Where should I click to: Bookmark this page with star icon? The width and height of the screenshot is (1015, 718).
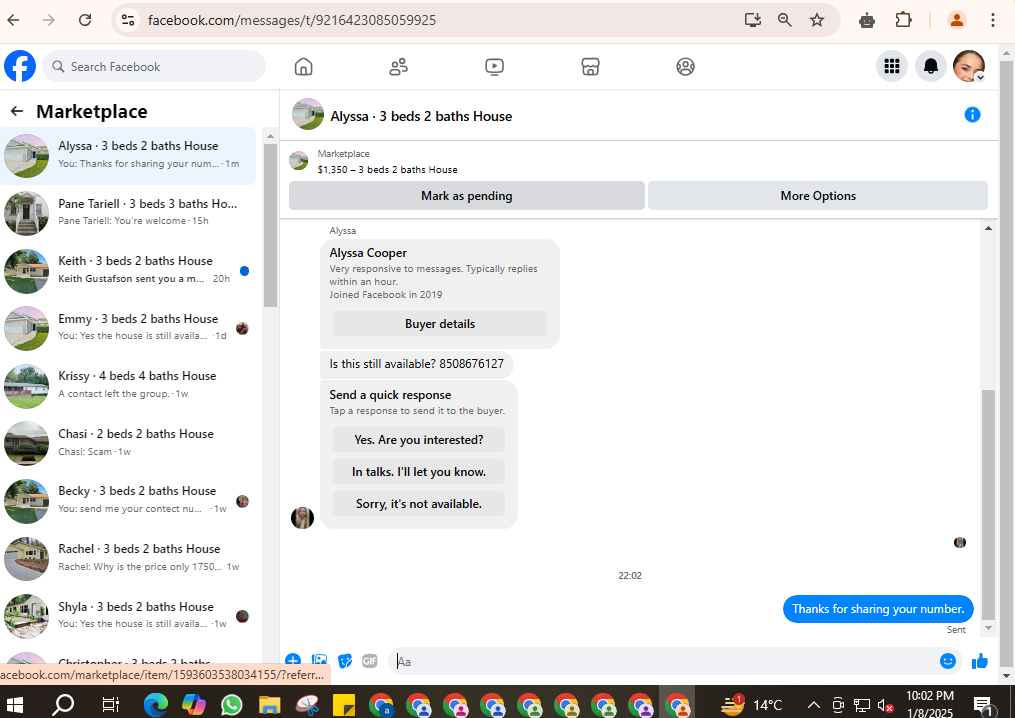coord(817,20)
